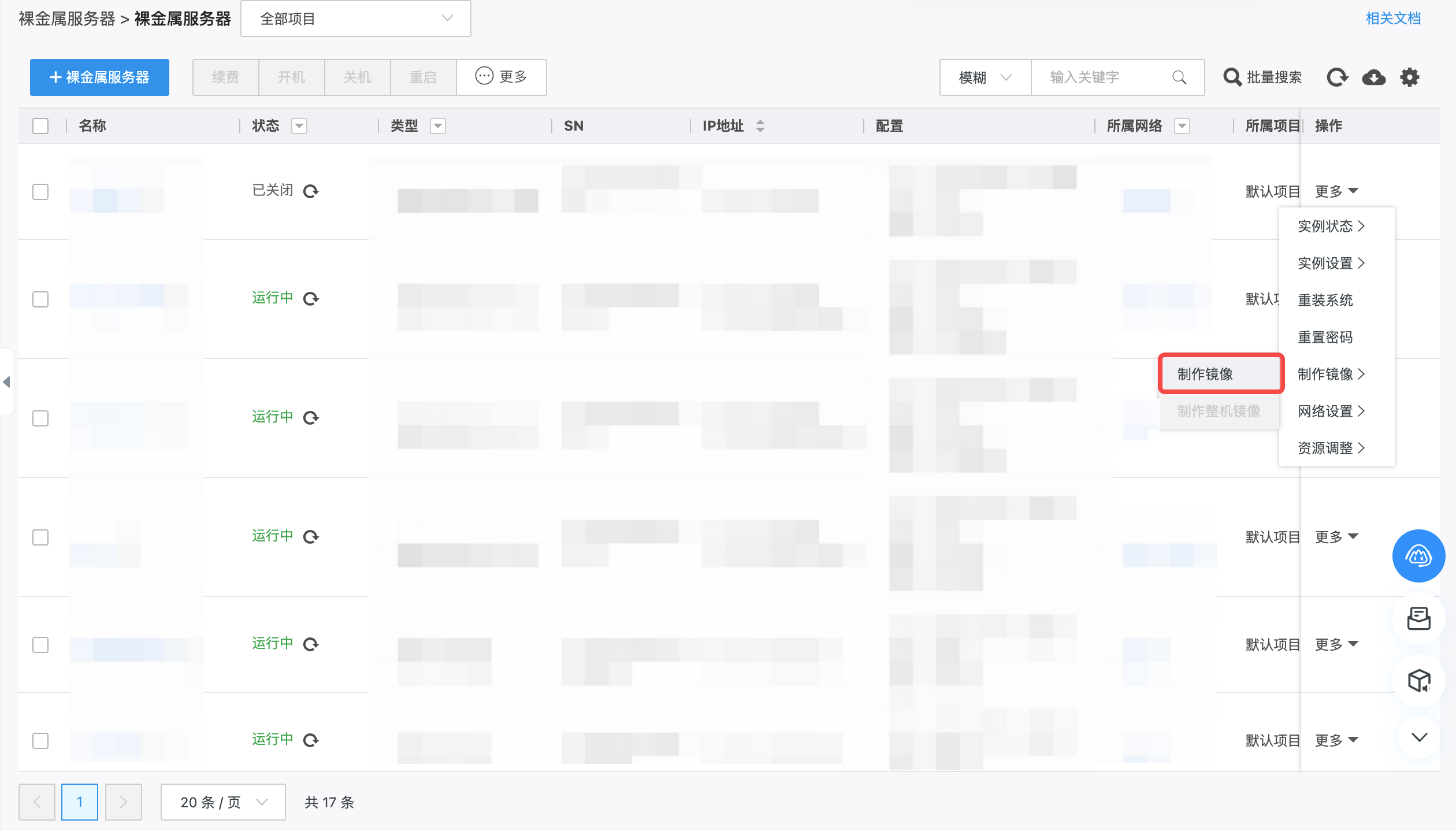Click the cloud download export icon
1456x831 pixels.
tap(1373, 77)
